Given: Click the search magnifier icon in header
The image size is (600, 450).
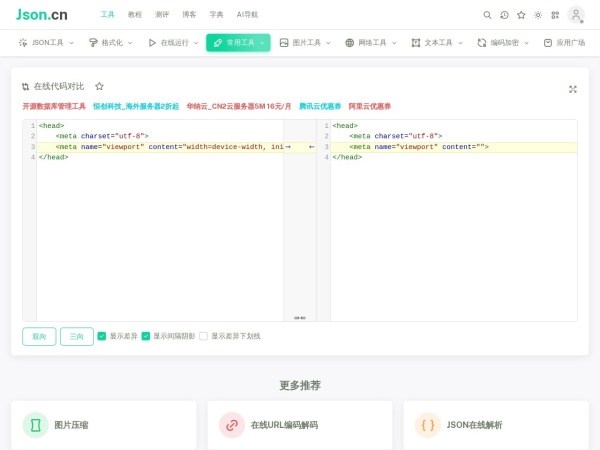Looking at the screenshot, I should tap(487, 15).
